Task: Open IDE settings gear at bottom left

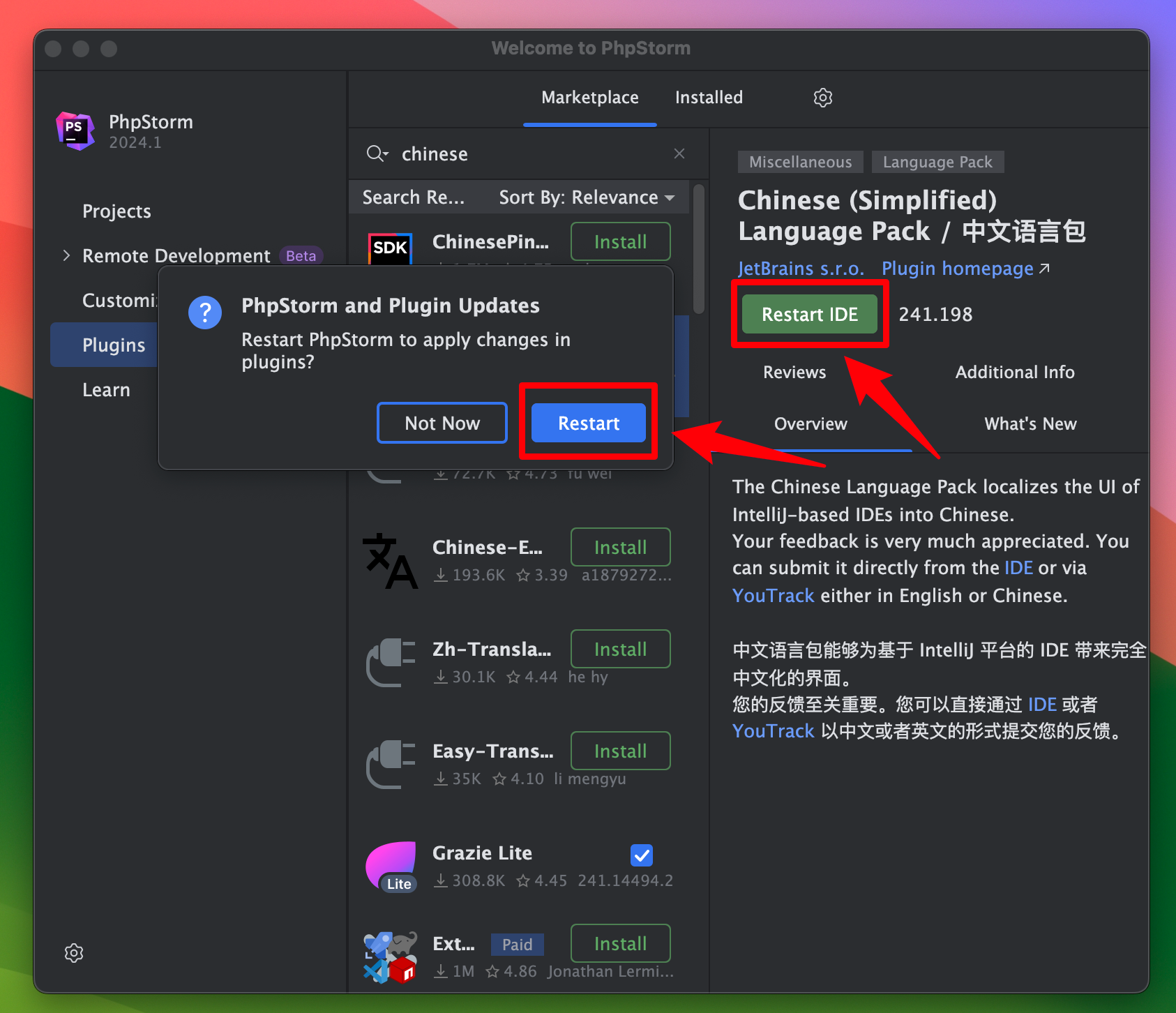Action: 74,953
